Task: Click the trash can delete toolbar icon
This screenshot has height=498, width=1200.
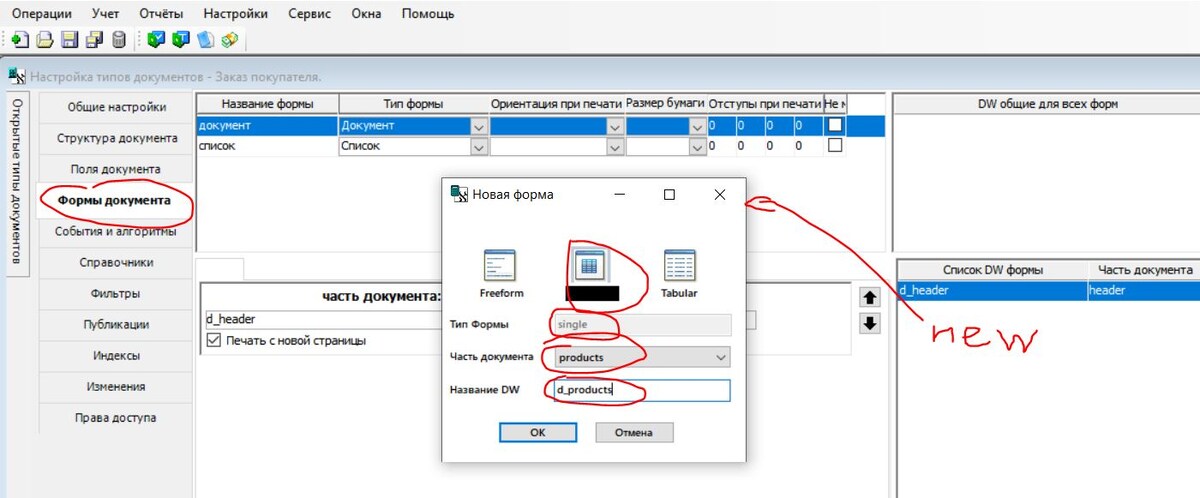Action: point(119,40)
